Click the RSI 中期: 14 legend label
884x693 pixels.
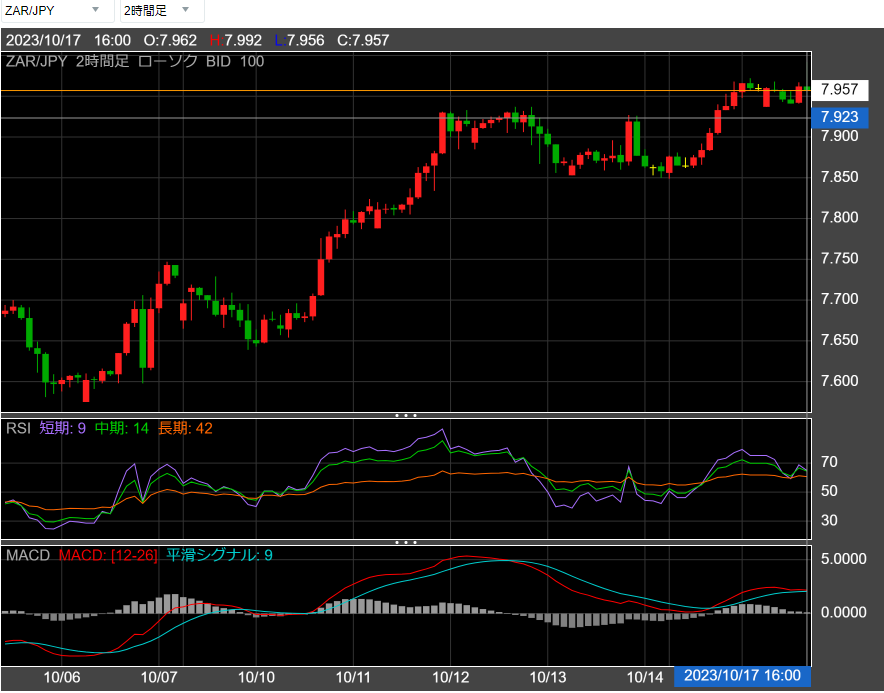coord(122,428)
